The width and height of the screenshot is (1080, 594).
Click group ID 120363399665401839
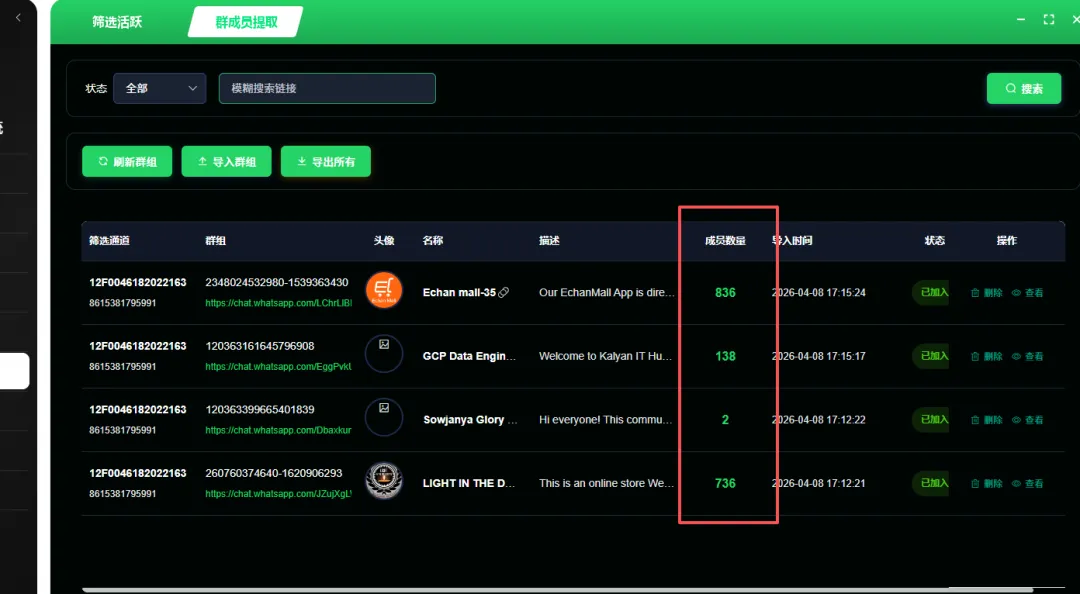pos(260,409)
